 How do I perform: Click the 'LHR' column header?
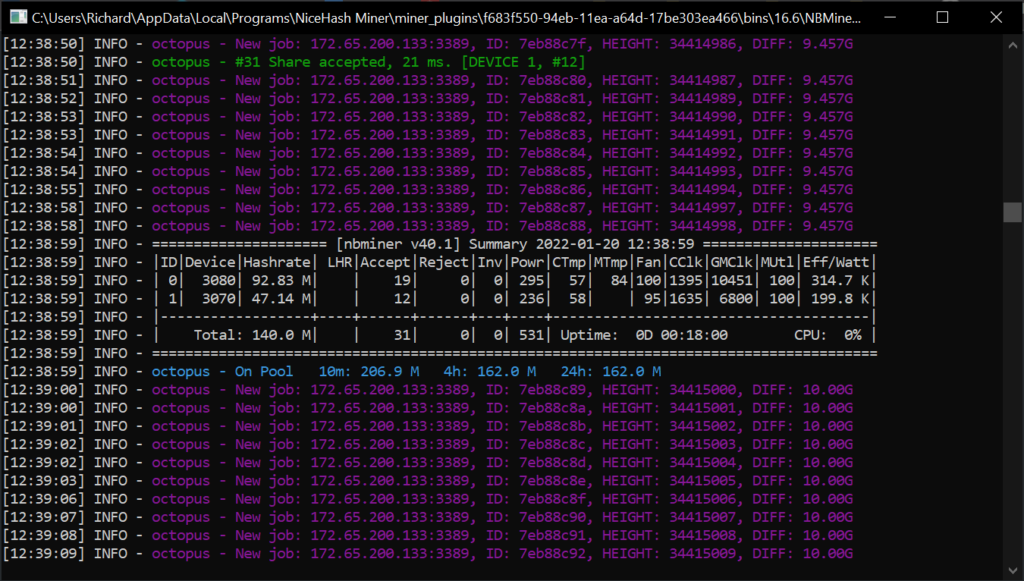click(340, 262)
